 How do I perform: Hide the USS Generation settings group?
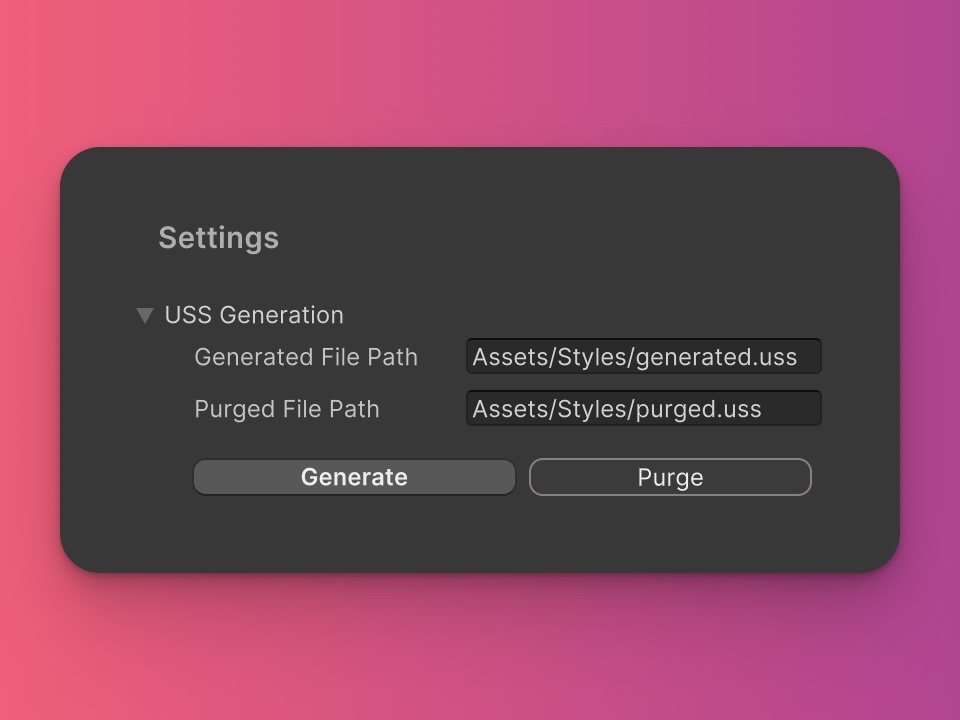pyautogui.click(x=144, y=315)
